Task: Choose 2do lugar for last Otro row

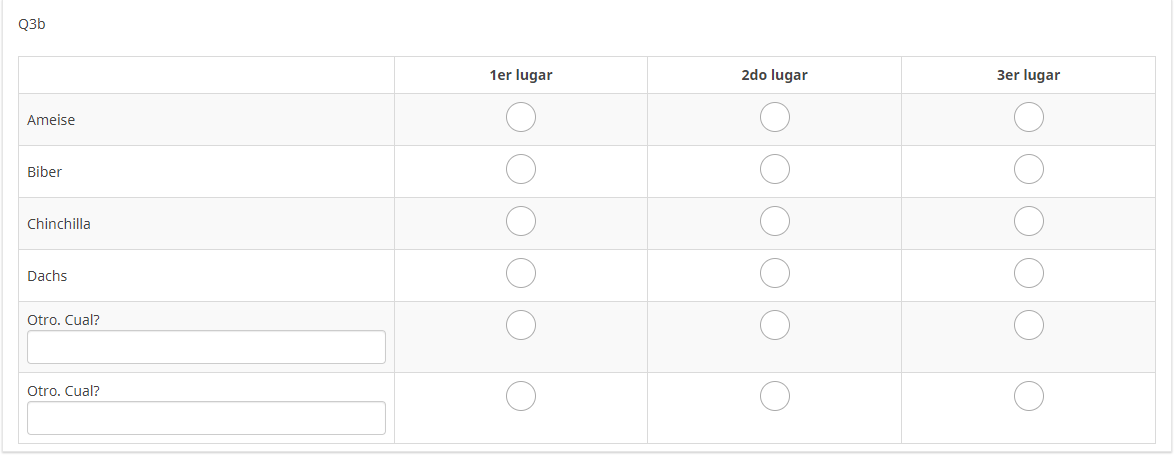Action: 775,397
